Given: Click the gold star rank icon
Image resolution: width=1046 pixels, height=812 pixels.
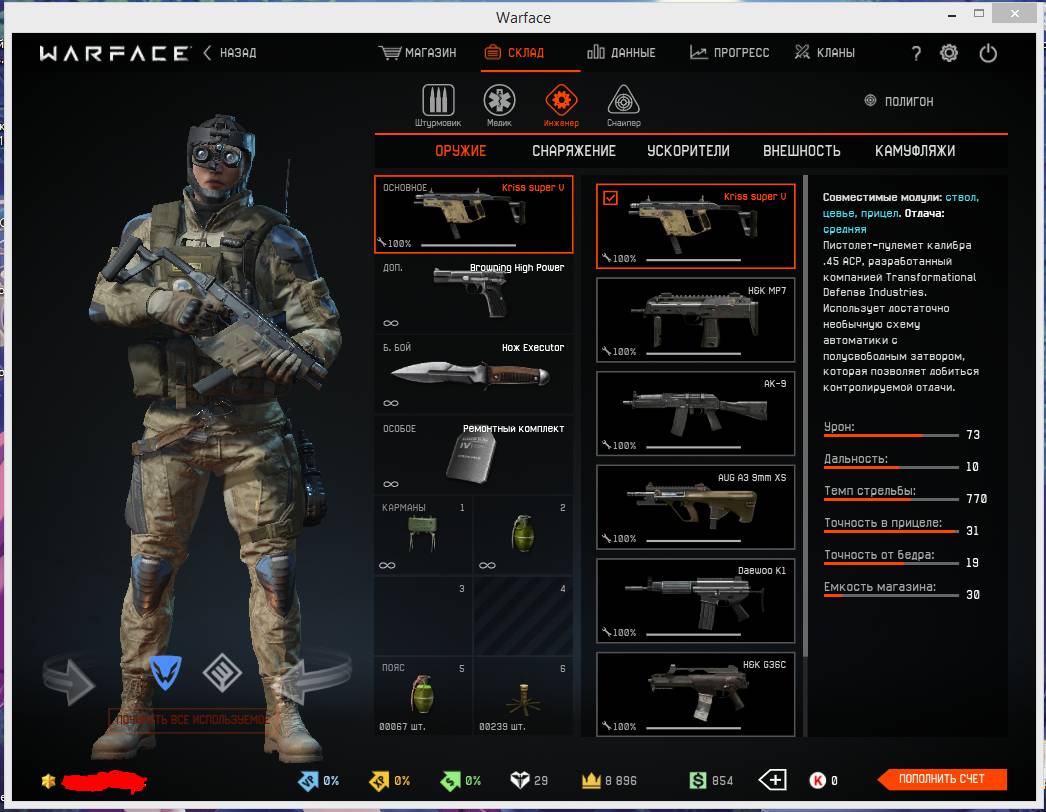Looking at the screenshot, I should (48, 781).
